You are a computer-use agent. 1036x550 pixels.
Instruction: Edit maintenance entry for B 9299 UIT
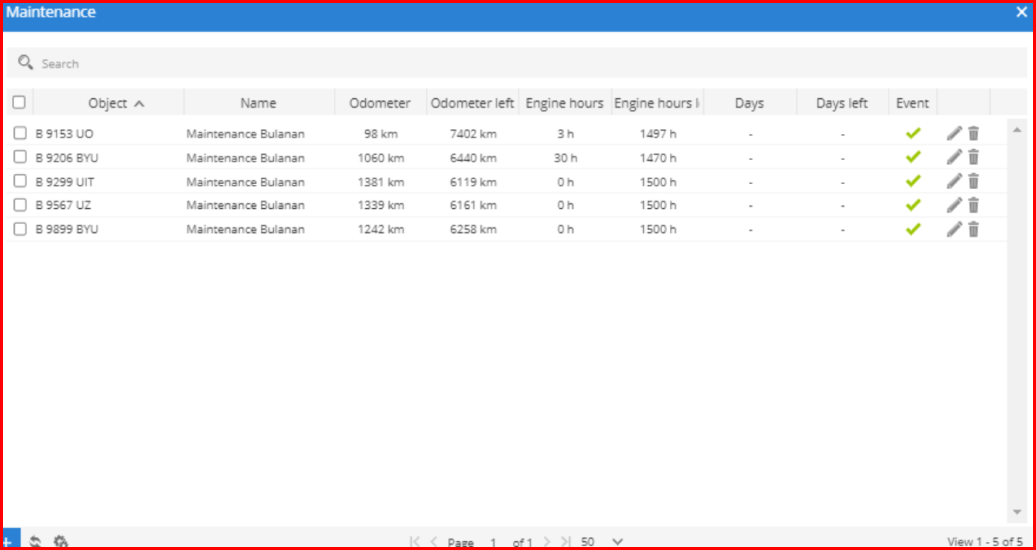954,181
